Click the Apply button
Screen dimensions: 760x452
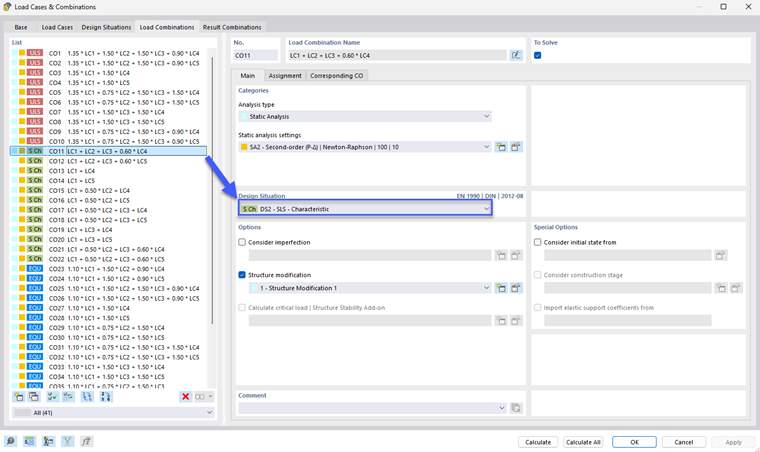click(733, 442)
